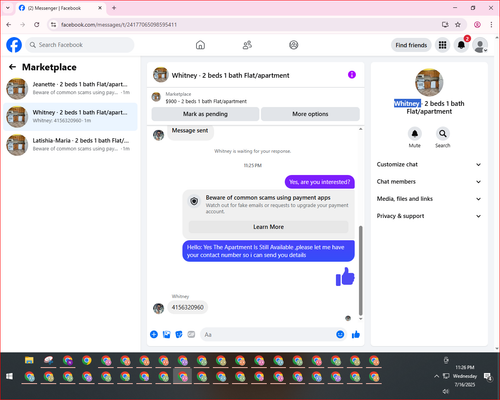This screenshot has height=400, width=500.
Task: Mute this conversation with the bell icon
Action: [415, 134]
